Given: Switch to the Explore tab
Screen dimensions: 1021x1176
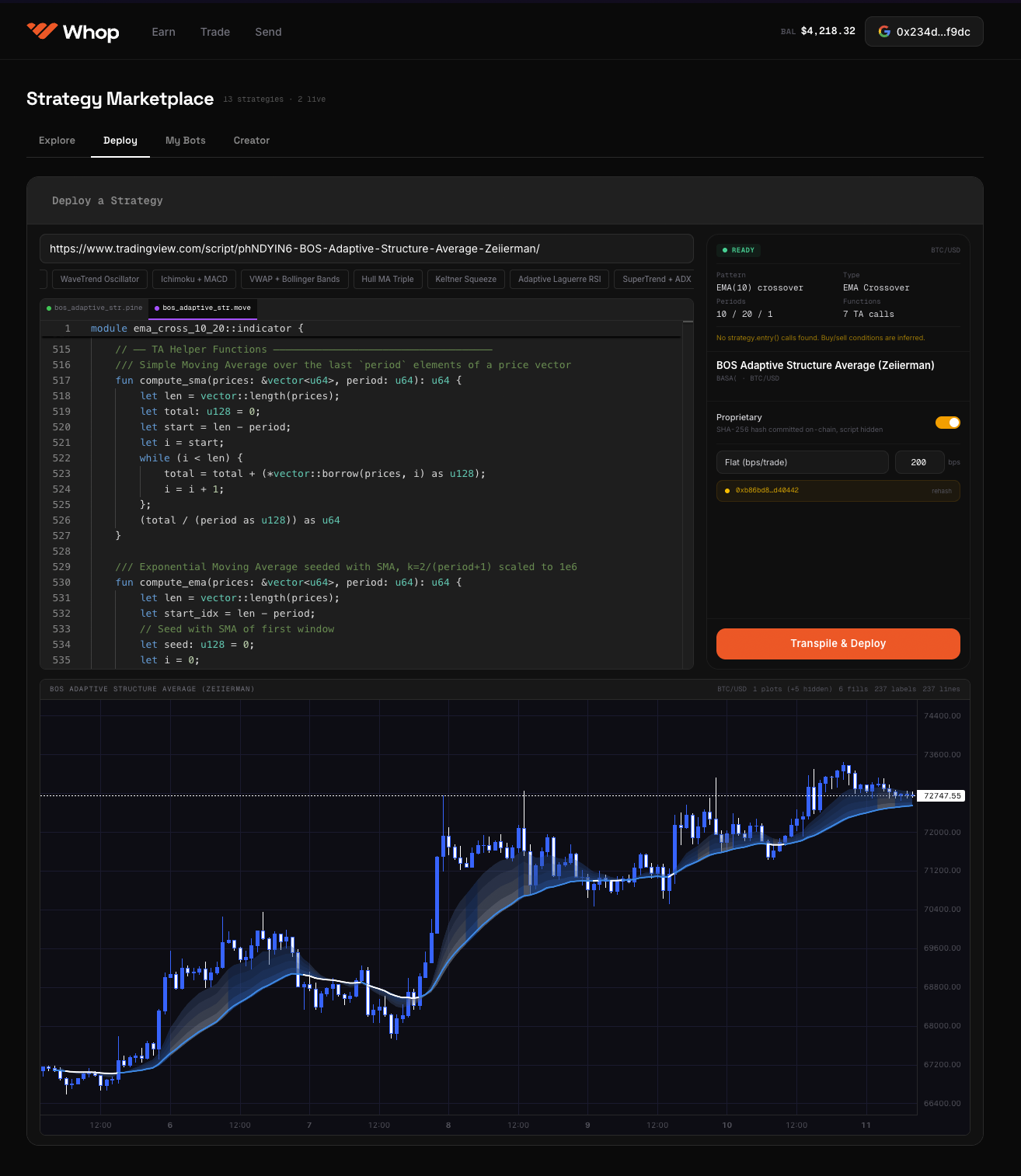Looking at the screenshot, I should pos(57,141).
